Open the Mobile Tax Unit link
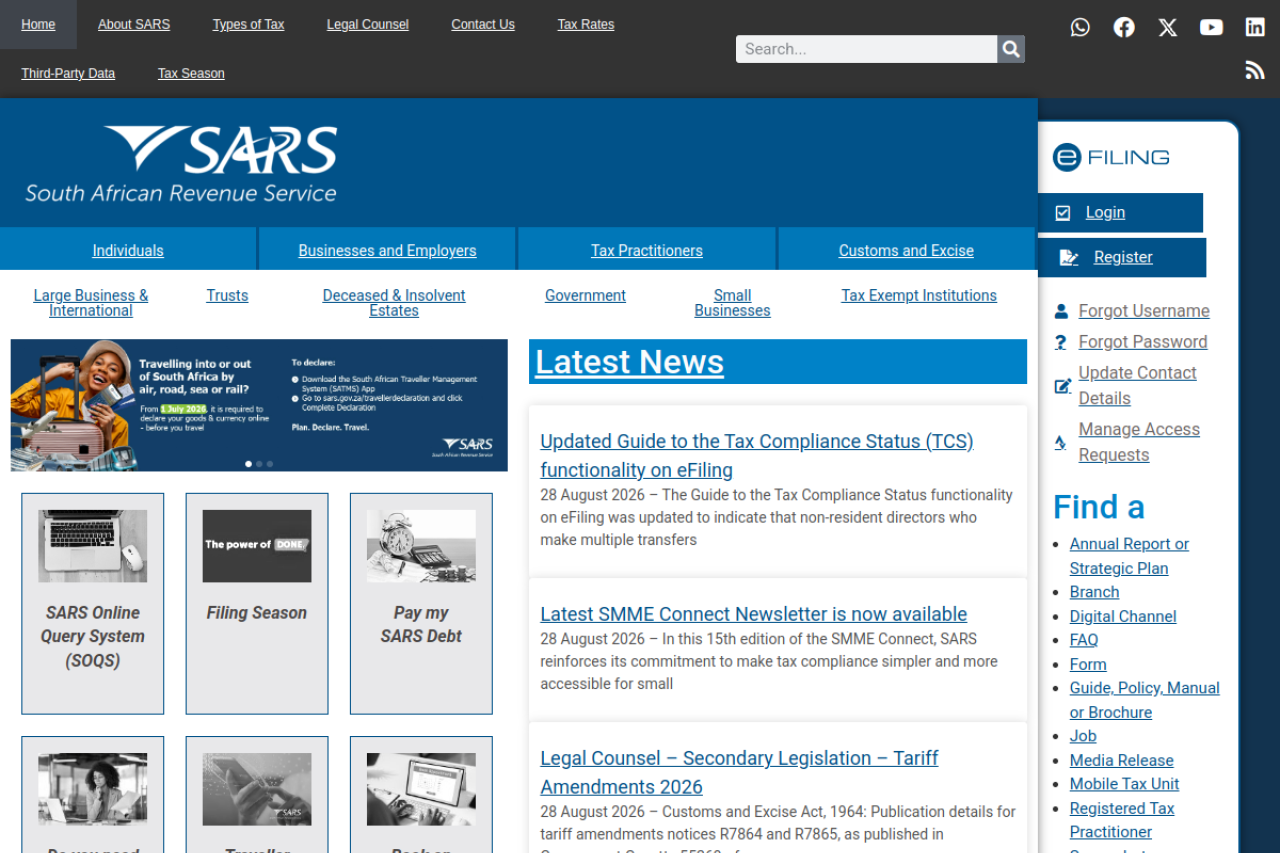 click(1125, 784)
